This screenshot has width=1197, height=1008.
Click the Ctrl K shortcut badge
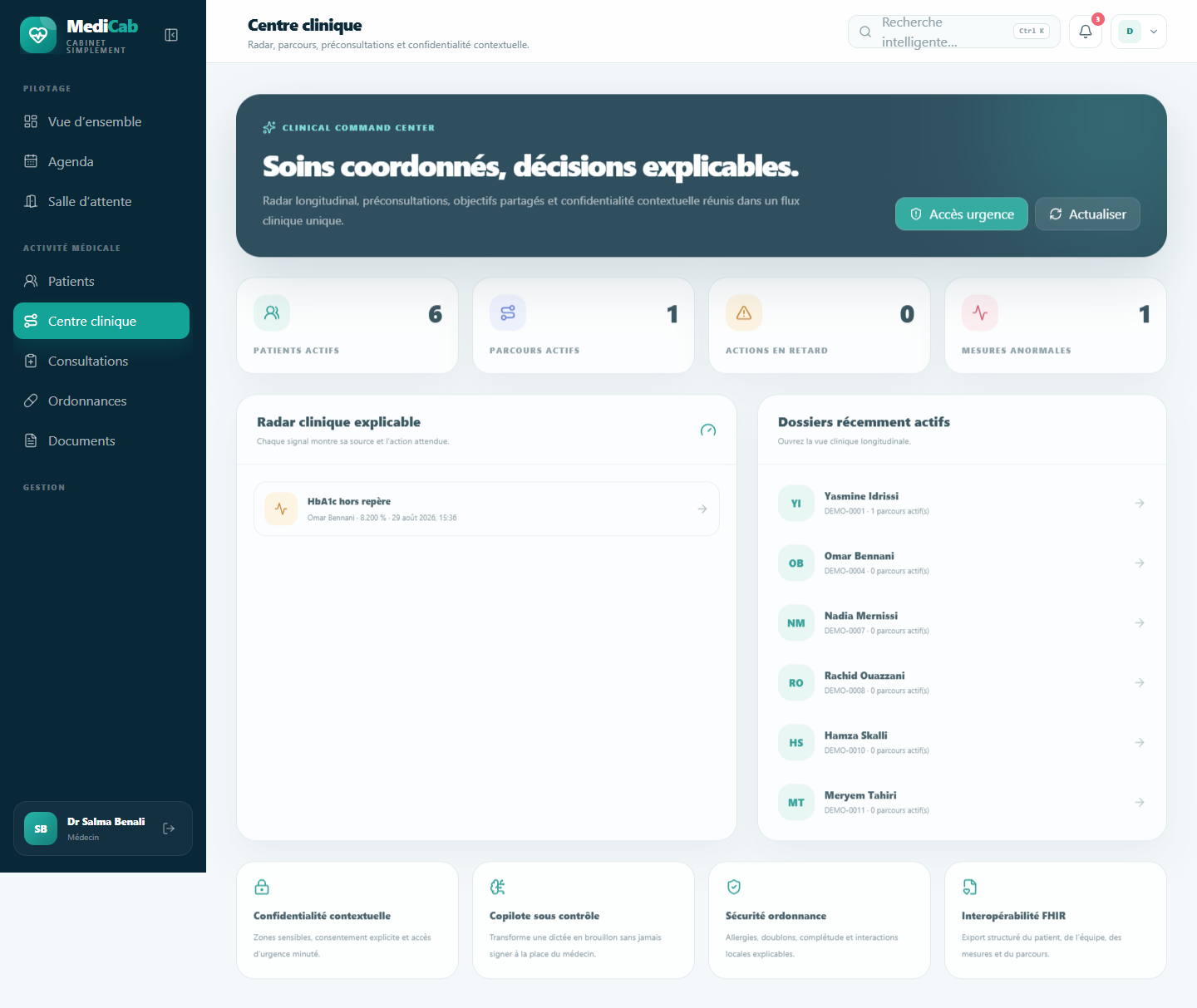pos(1032,31)
